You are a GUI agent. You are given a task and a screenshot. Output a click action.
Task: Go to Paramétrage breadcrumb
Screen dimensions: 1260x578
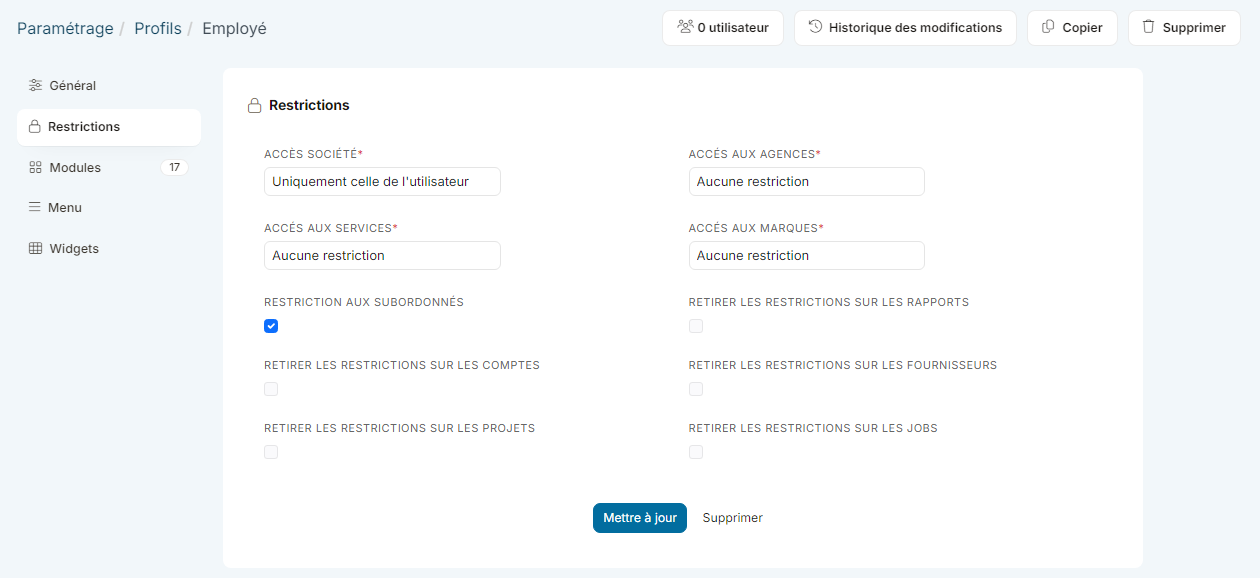[65, 28]
